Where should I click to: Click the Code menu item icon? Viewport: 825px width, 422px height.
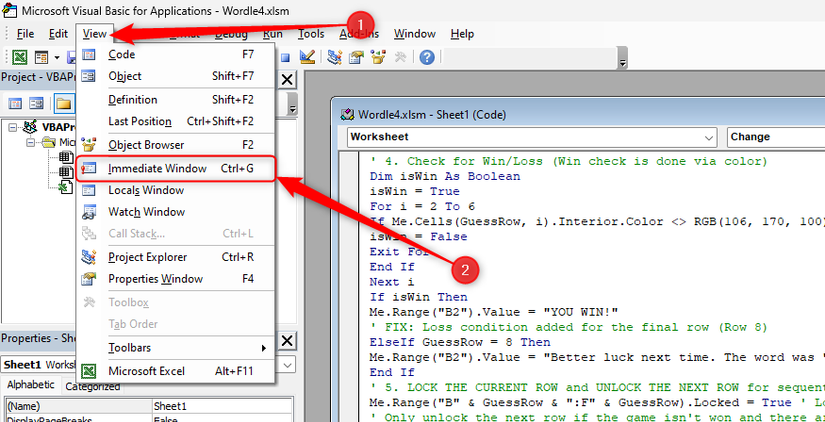tap(89, 54)
